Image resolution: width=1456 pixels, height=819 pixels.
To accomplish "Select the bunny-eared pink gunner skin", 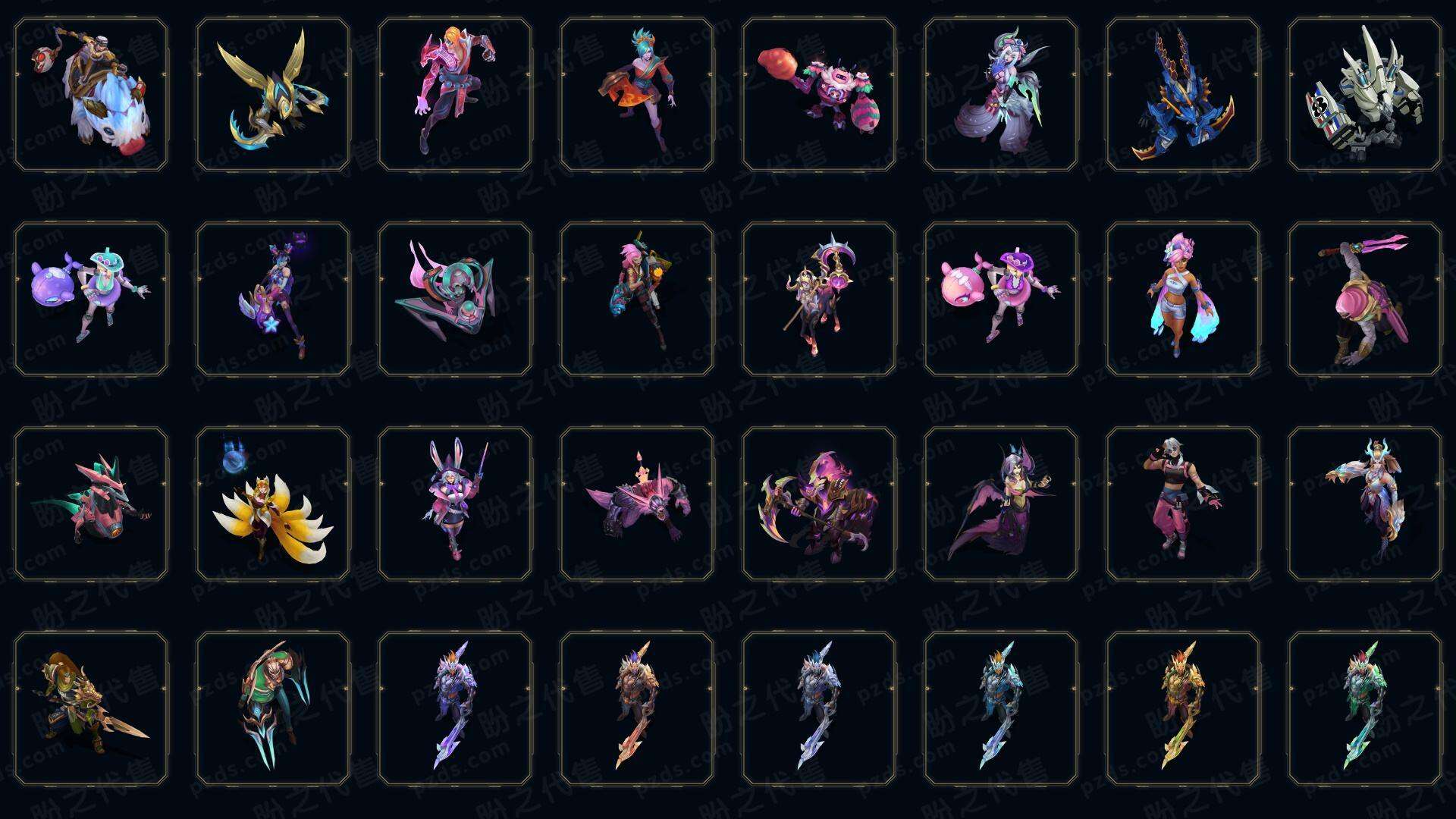I will point(455,504).
